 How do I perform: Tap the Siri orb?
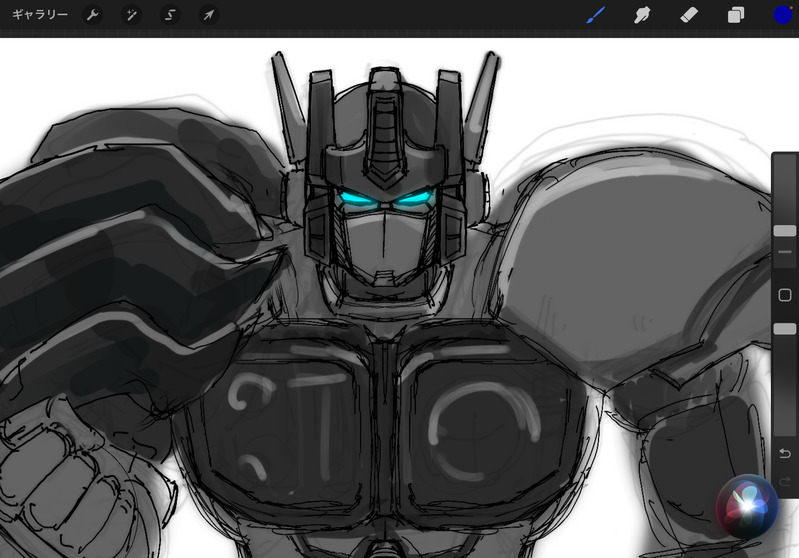coord(747,506)
